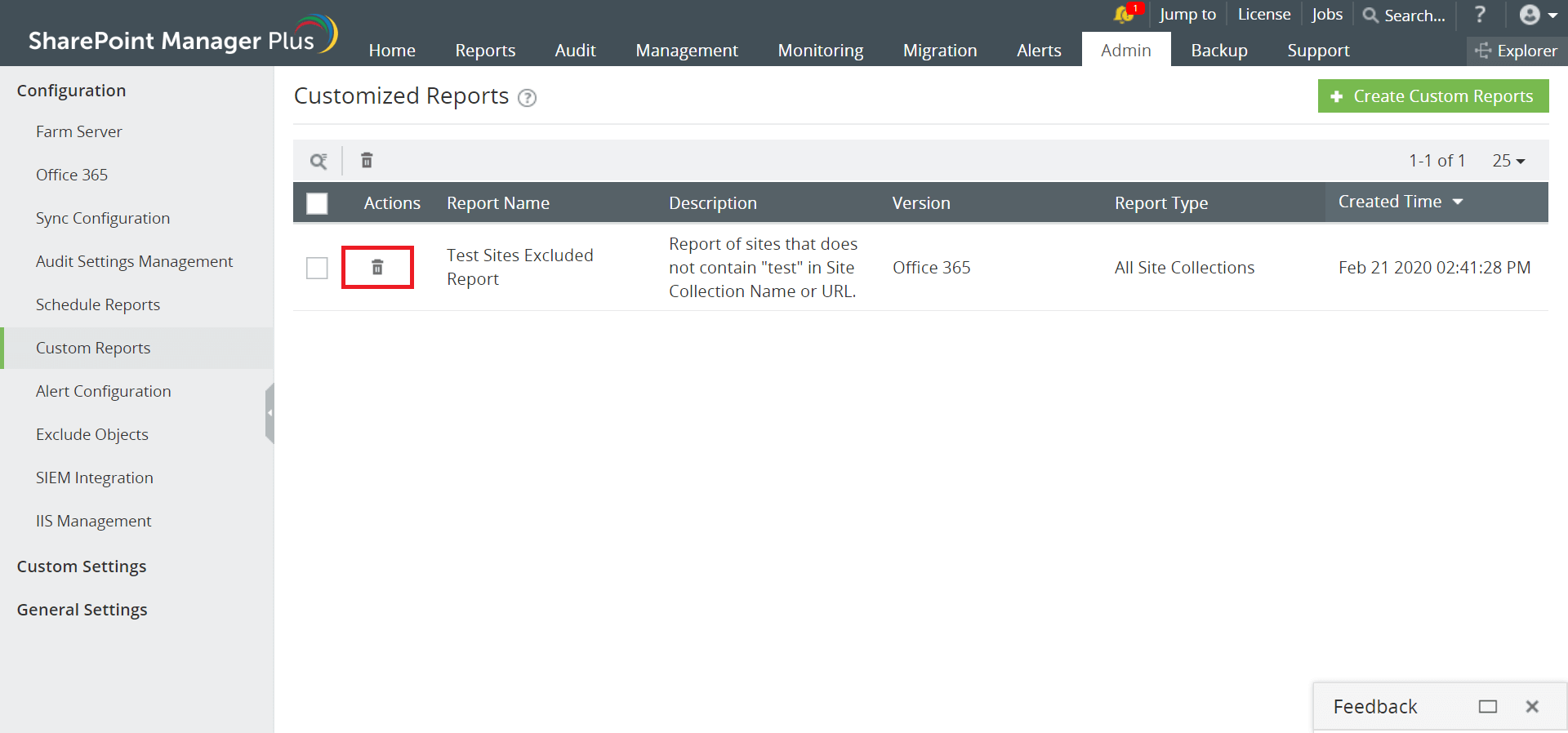
Task: Click the All Site Collections cell
Action: click(1185, 268)
